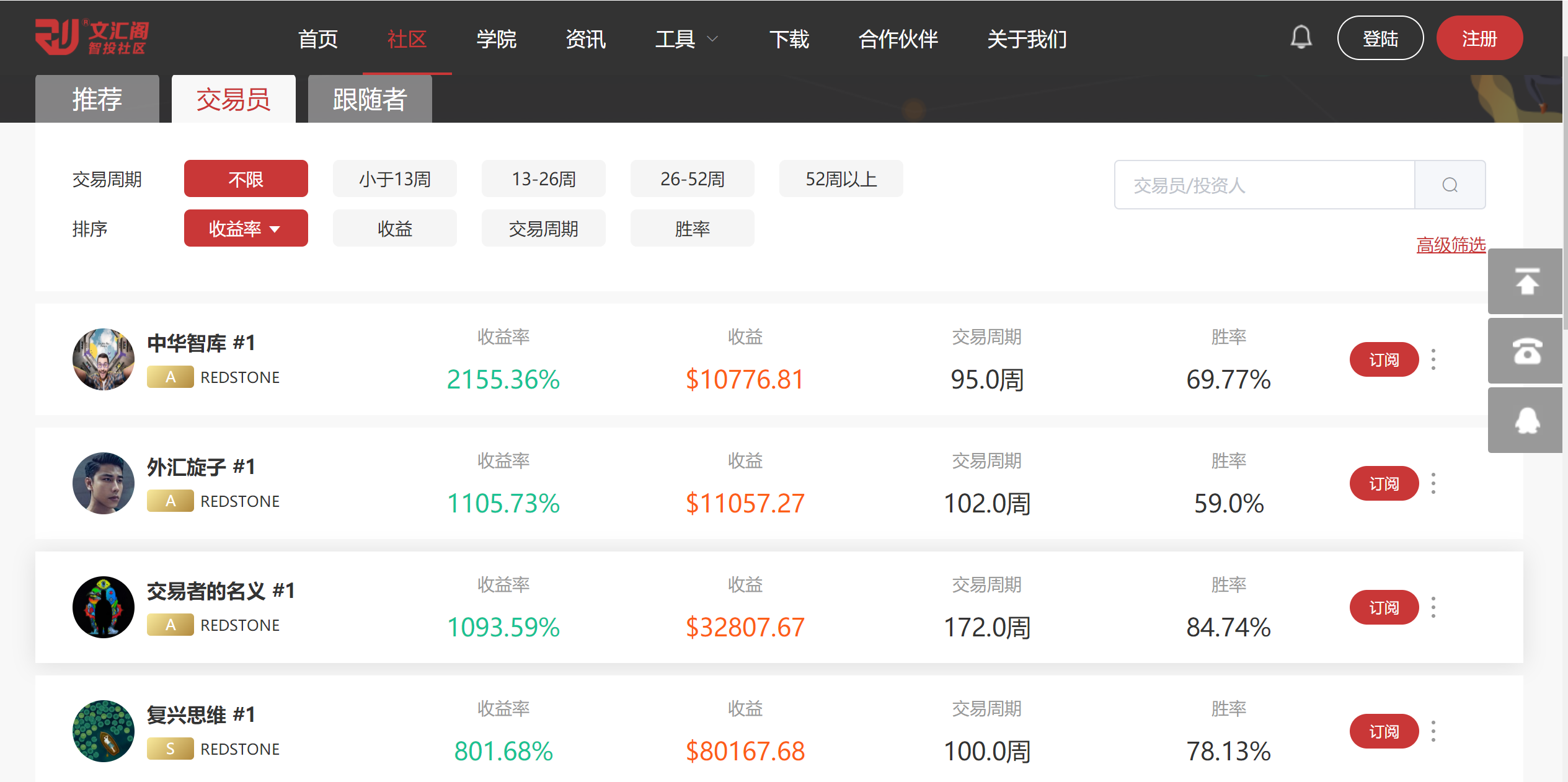
Task: Click the back-to-top arrow icon
Action: (x=1526, y=282)
